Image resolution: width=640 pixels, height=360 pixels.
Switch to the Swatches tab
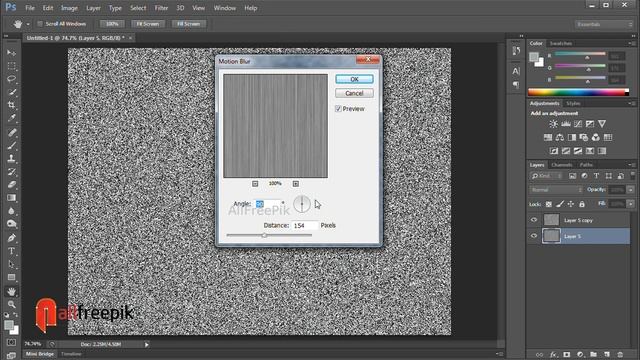(x=560, y=43)
